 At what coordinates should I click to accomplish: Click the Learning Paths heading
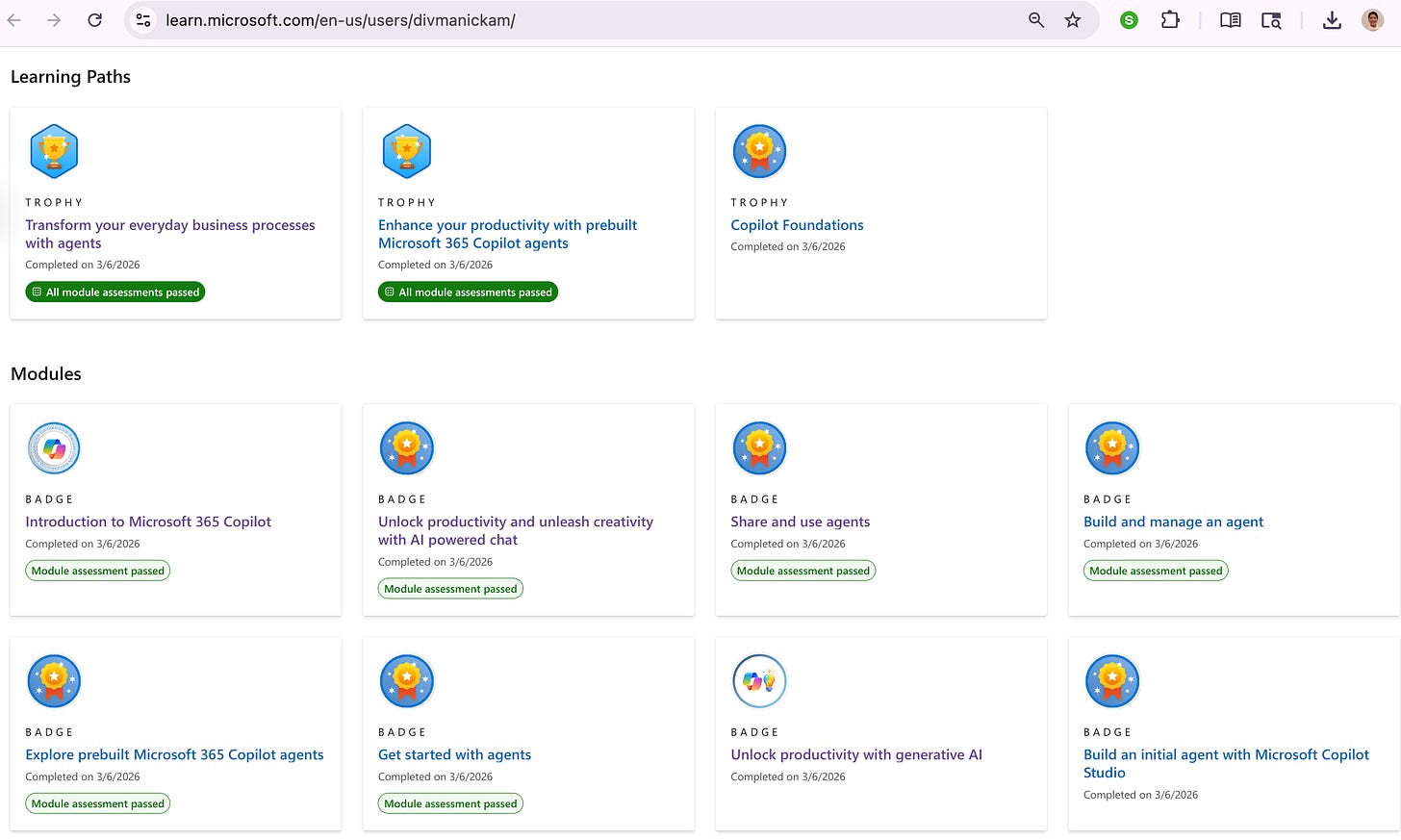tap(70, 77)
